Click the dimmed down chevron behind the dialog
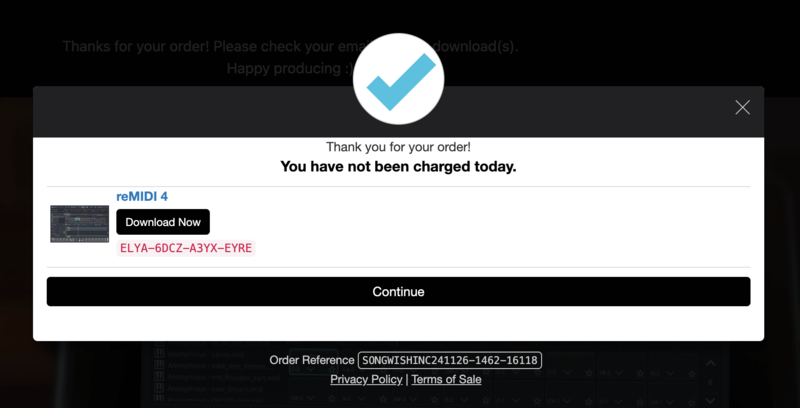800x408 pixels. 711,400
